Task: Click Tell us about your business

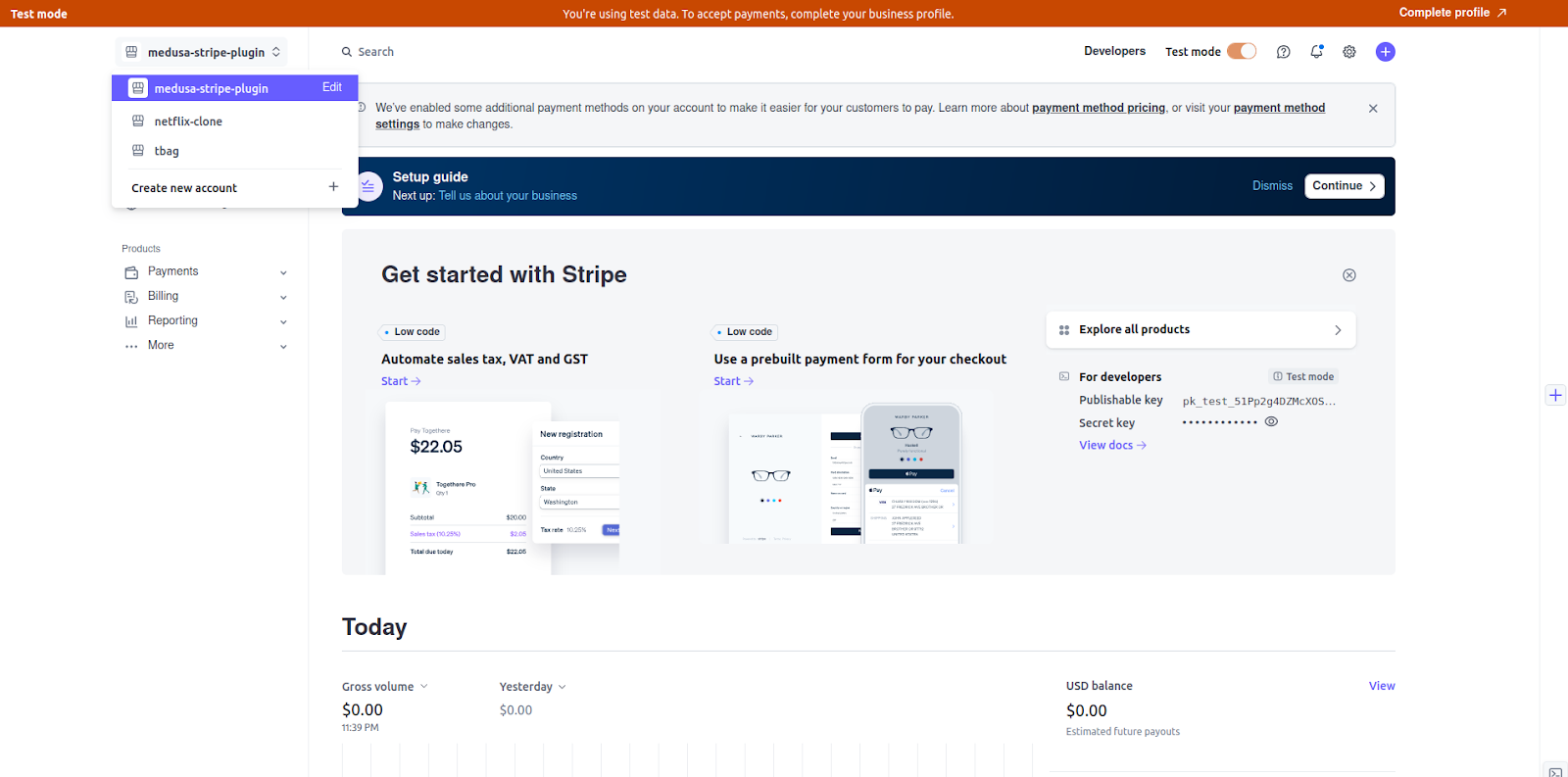Action: [x=508, y=196]
